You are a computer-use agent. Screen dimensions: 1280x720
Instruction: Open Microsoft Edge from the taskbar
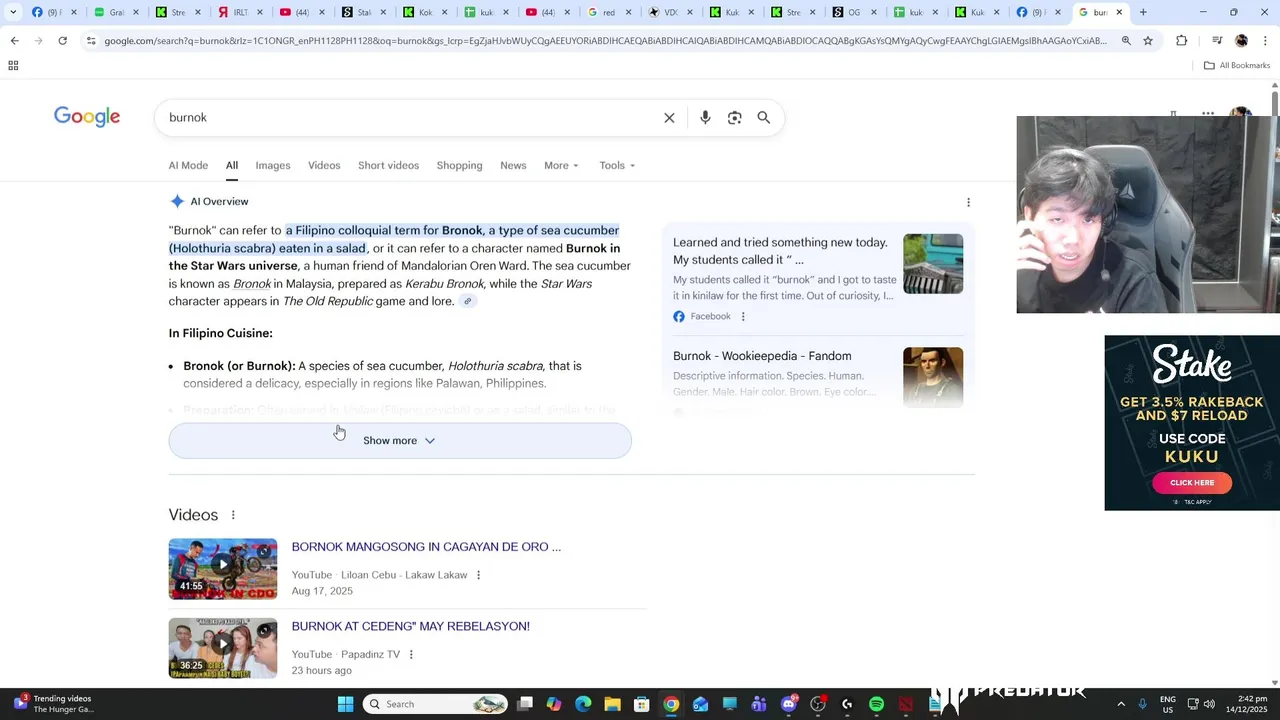click(x=583, y=704)
